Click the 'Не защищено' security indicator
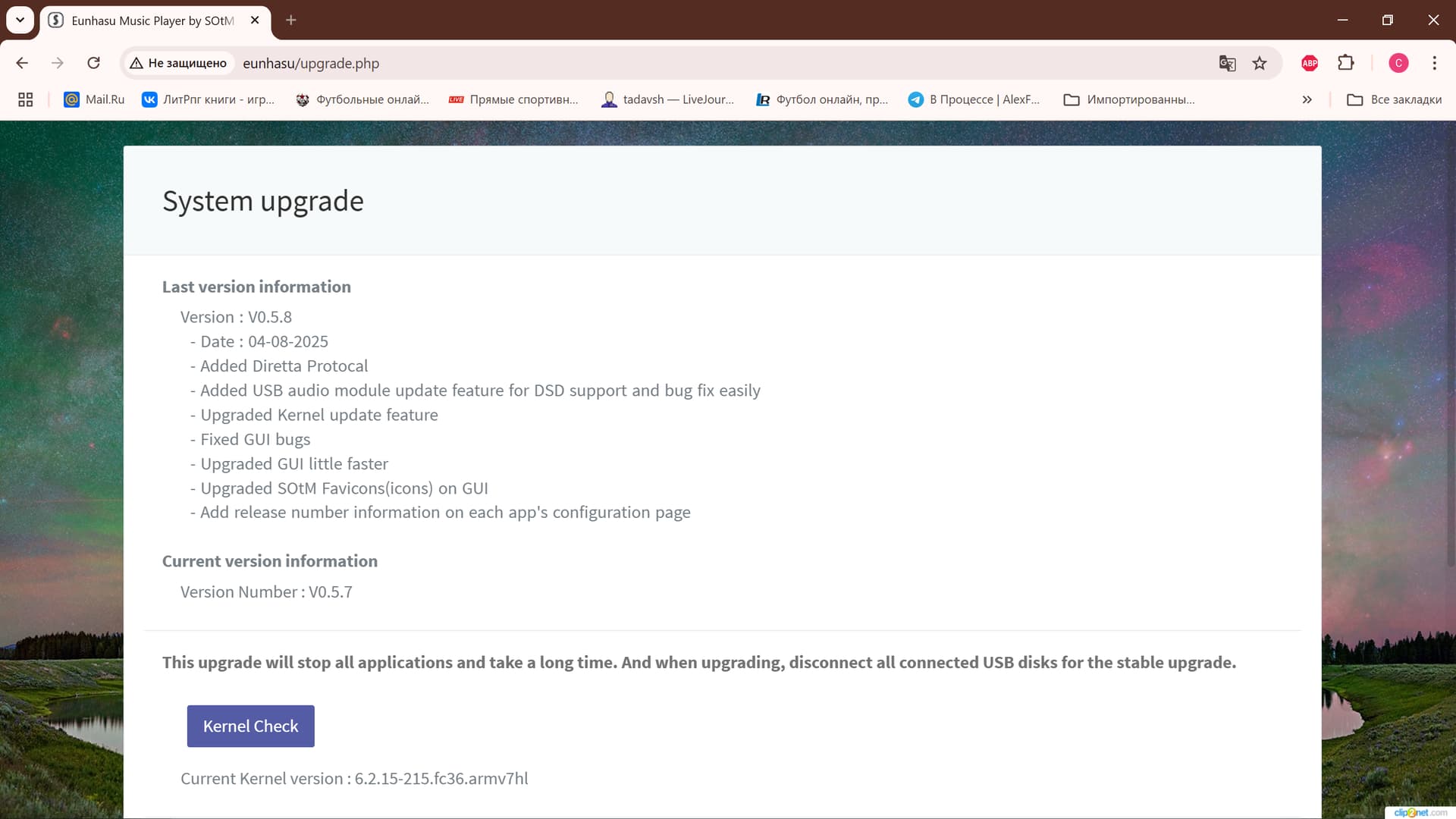Viewport: 1456px width, 819px height. point(179,63)
